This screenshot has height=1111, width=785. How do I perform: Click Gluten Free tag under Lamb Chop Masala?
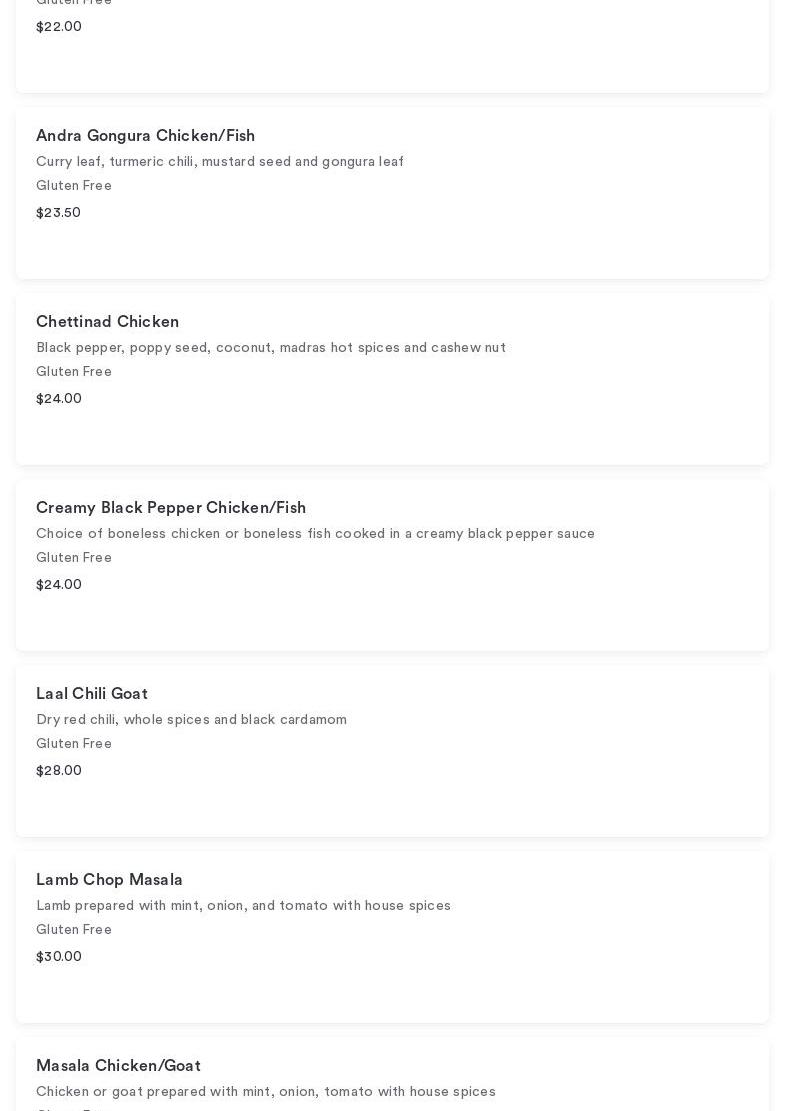point(74,930)
